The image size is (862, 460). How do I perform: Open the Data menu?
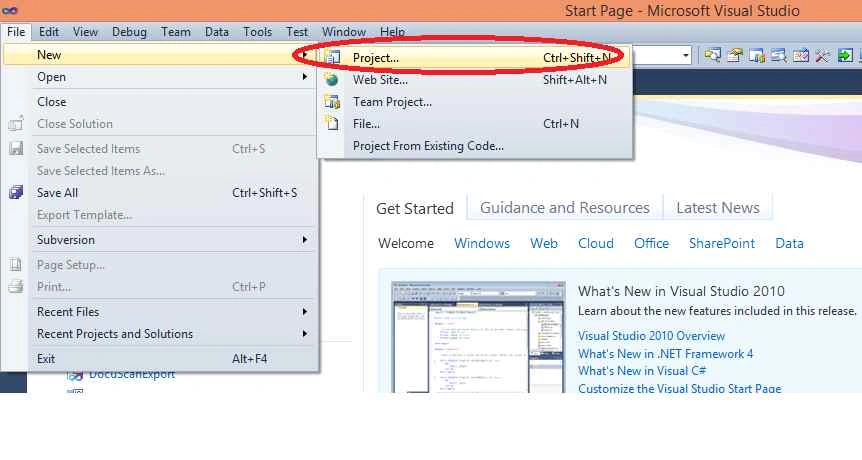pos(217,32)
